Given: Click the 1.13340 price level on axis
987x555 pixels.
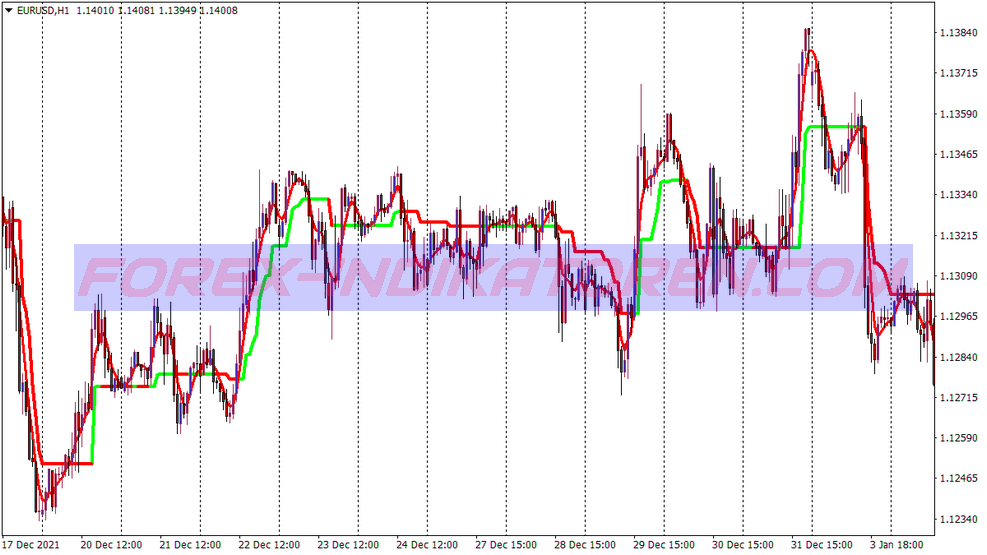Looking at the screenshot, I should (957, 195).
